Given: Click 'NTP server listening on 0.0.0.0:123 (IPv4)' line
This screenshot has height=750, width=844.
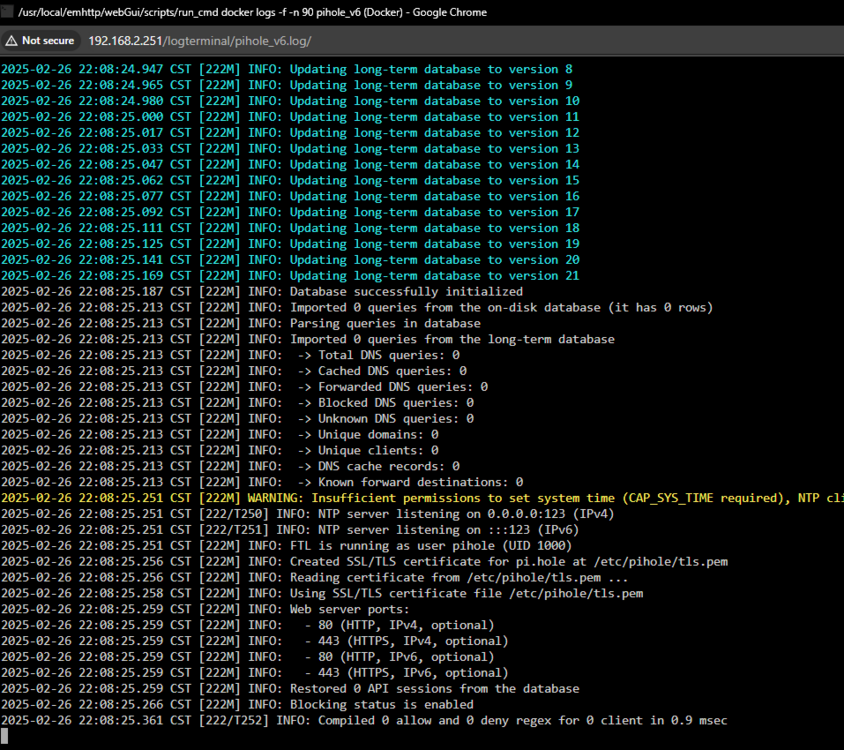Looking at the screenshot, I should pyautogui.click(x=308, y=514).
